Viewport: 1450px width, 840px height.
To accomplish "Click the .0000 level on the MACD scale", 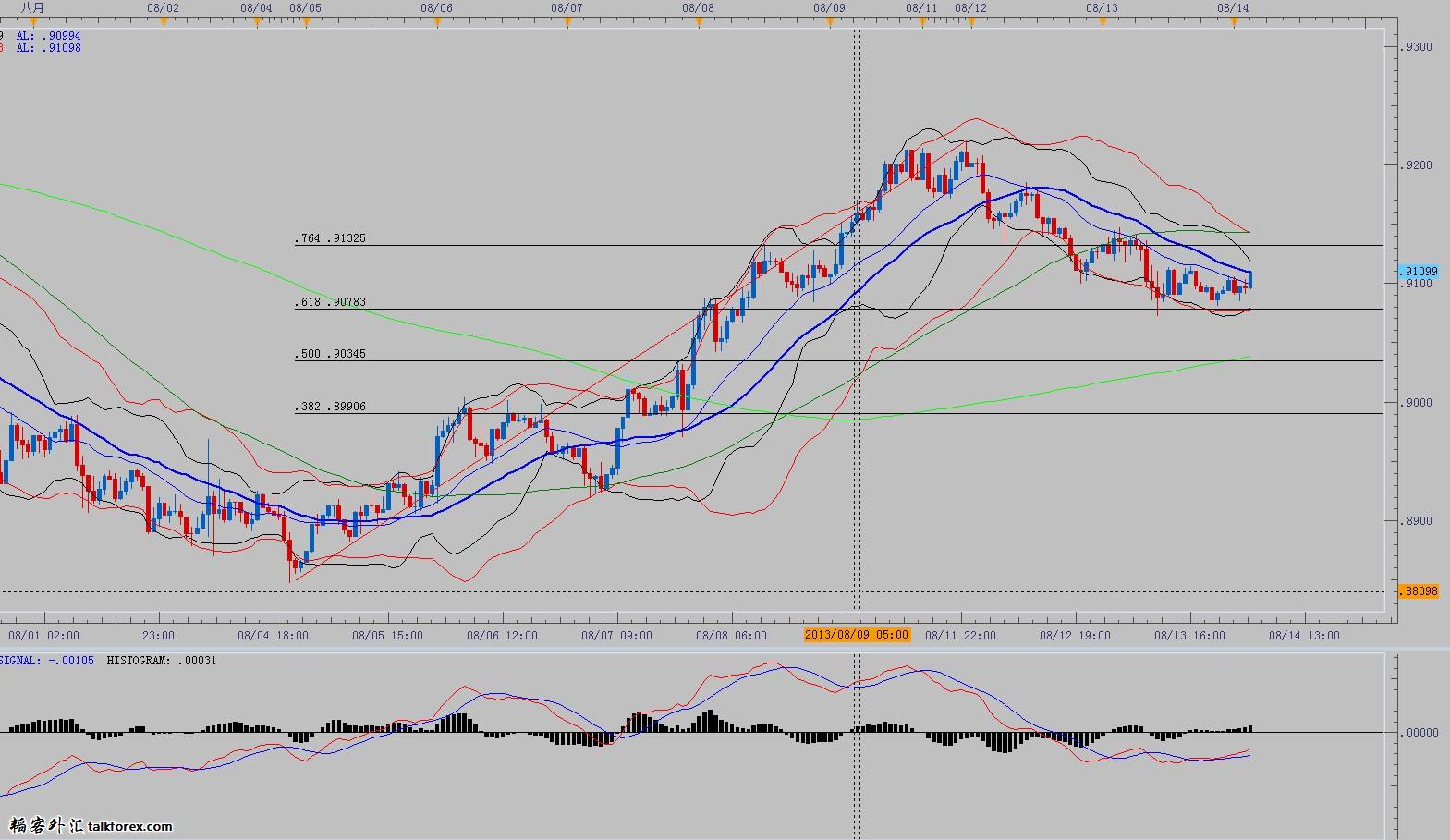I will click(x=1420, y=733).
